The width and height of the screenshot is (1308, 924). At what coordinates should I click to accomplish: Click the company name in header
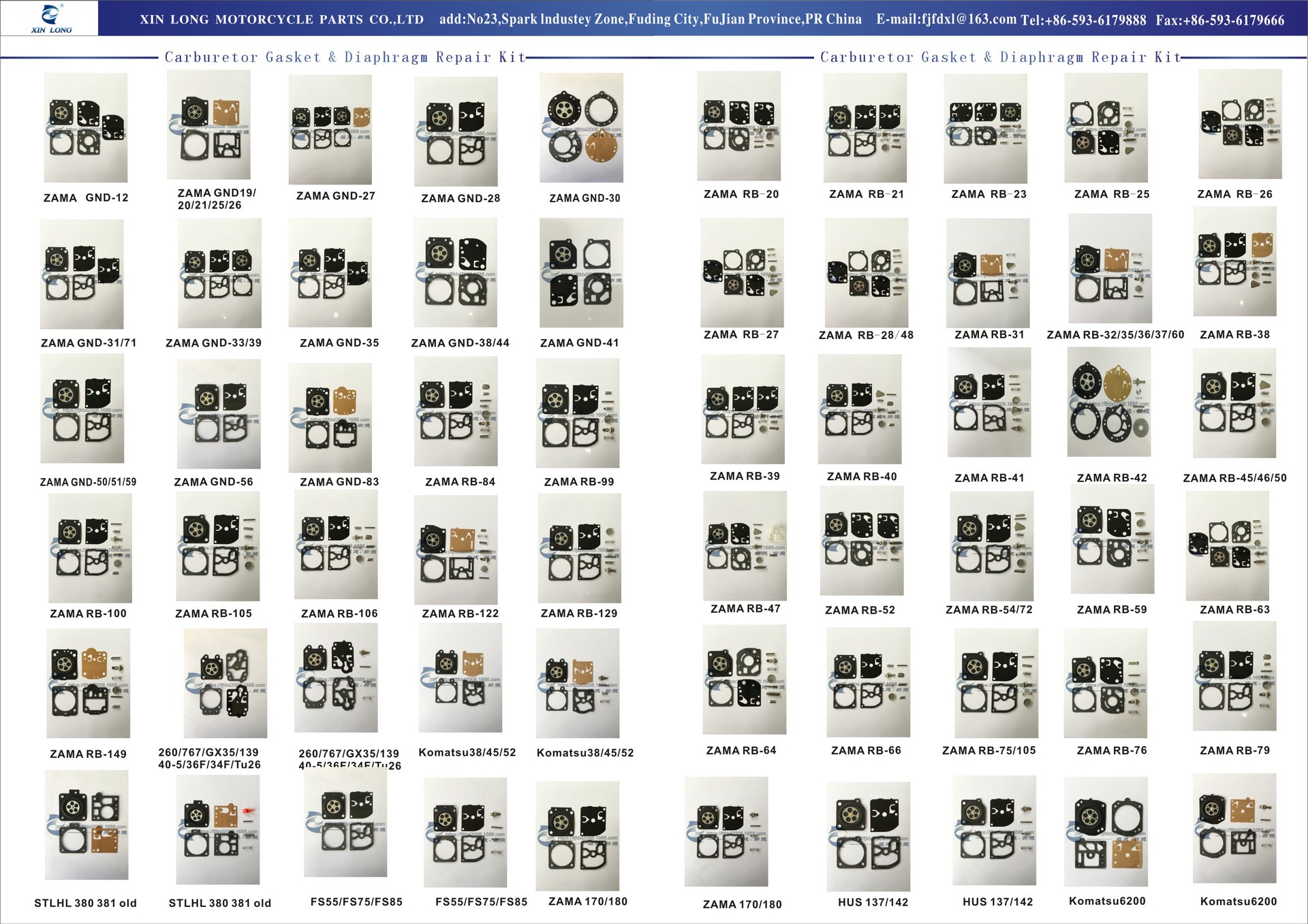point(281,20)
